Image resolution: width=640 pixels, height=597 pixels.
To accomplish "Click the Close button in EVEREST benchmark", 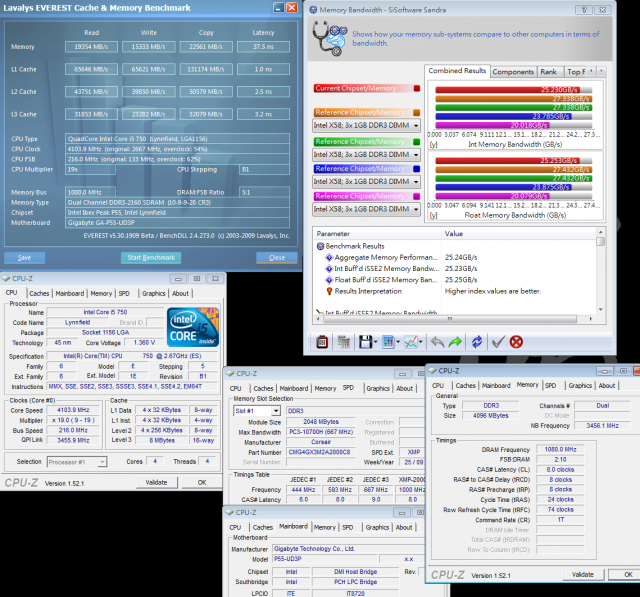I will (277, 257).
